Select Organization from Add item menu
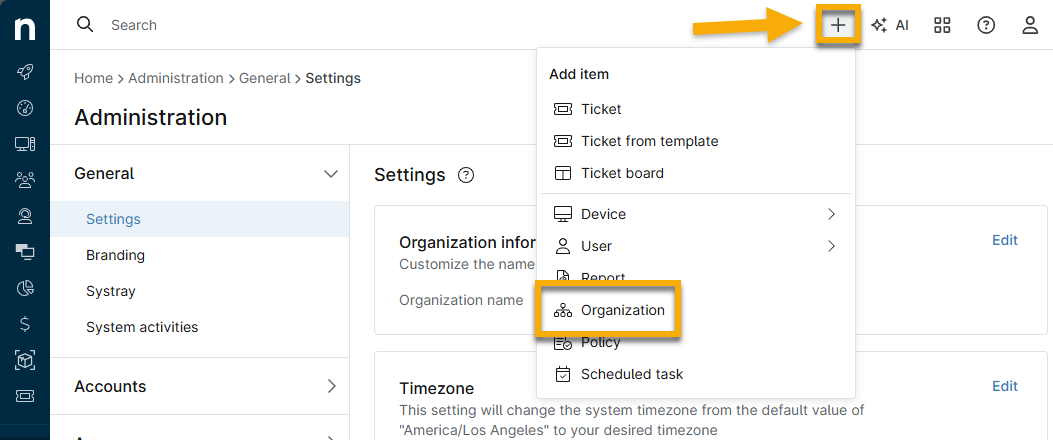Screen dimensions: 1053x440 click(x=622, y=310)
